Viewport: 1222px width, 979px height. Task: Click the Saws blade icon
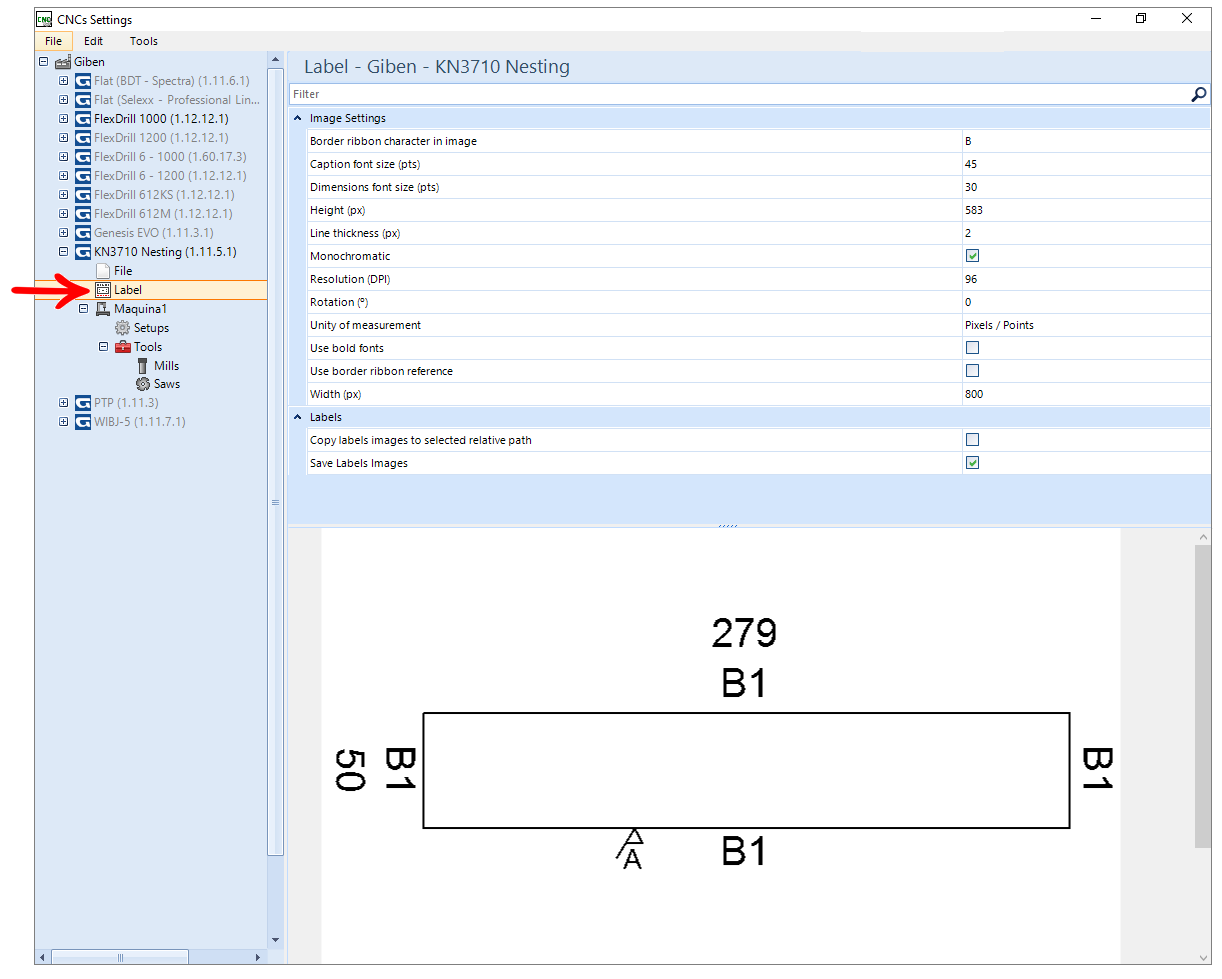pos(143,384)
